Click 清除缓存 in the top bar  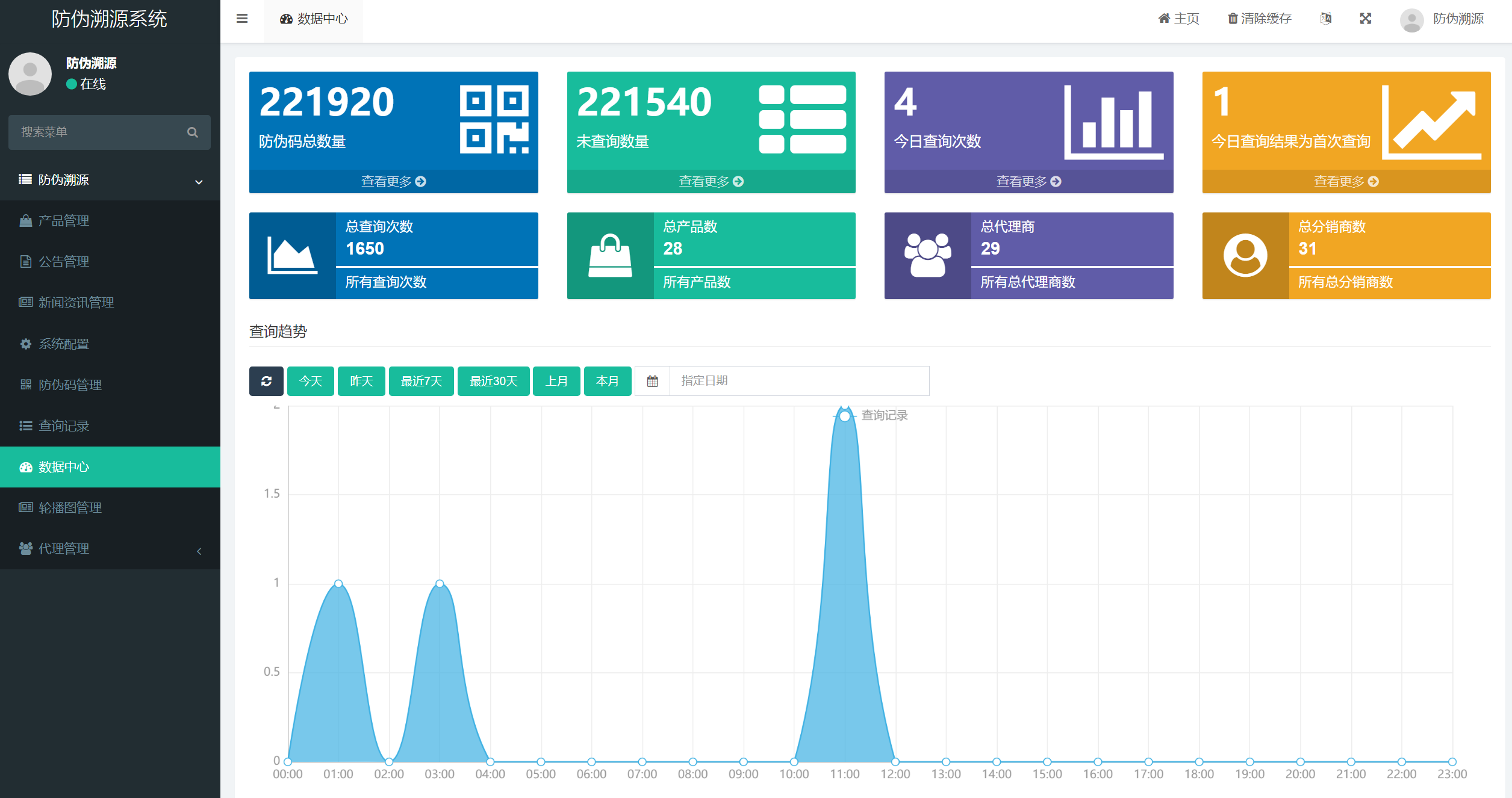click(1260, 19)
